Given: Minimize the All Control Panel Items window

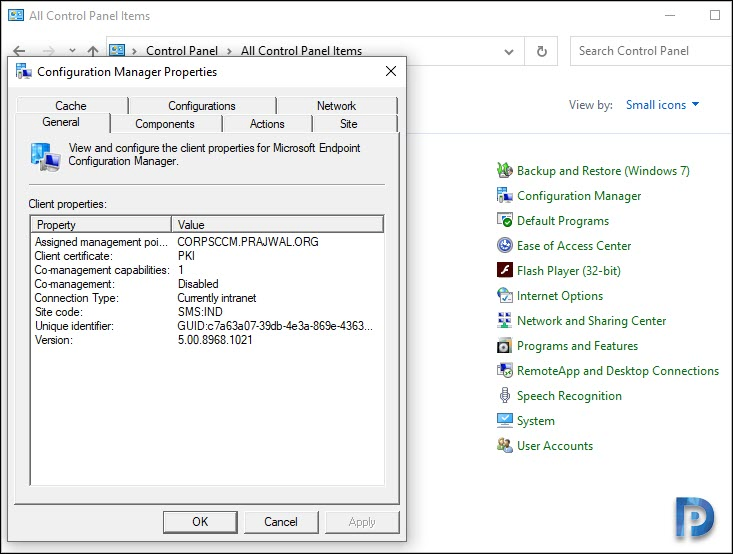Looking at the screenshot, I should 670,15.
